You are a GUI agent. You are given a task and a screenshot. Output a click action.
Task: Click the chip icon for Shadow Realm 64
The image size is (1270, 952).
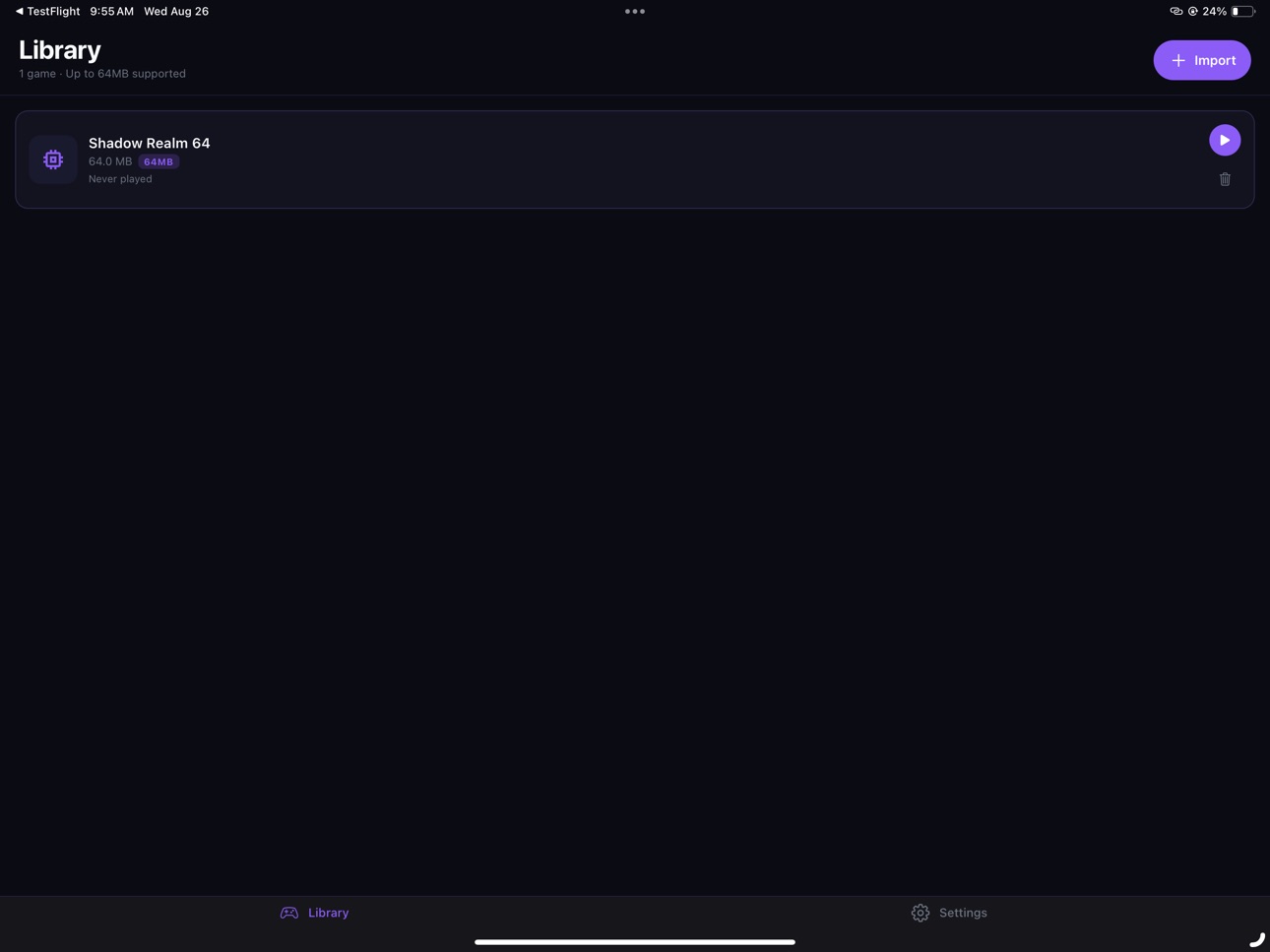pyautogui.click(x=53, y=159)
